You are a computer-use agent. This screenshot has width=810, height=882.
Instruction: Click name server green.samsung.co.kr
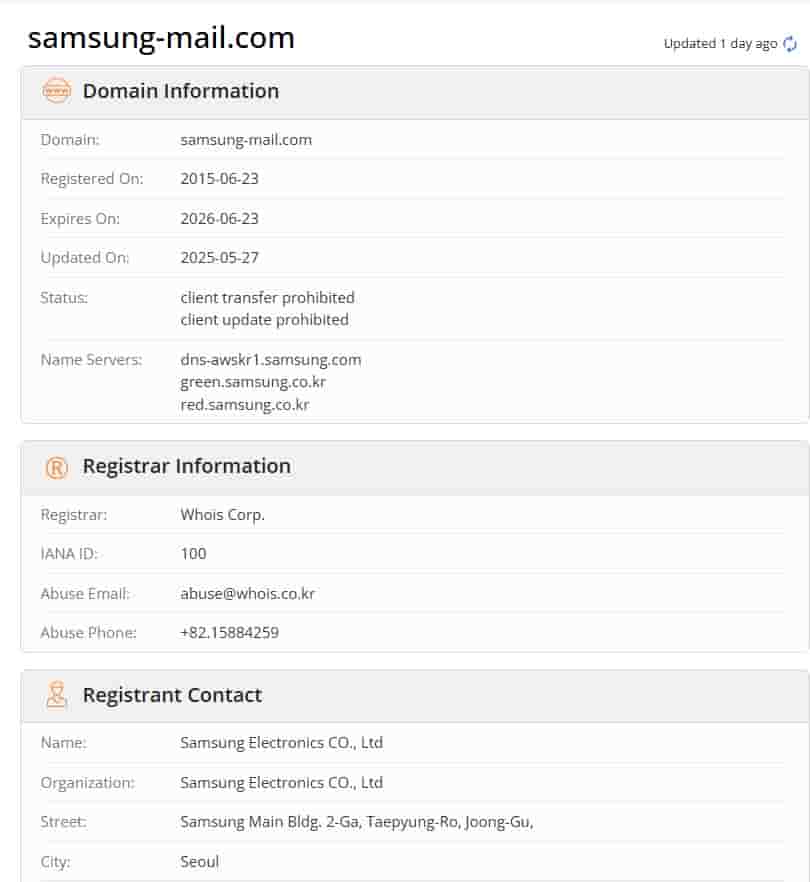point(253,382)
